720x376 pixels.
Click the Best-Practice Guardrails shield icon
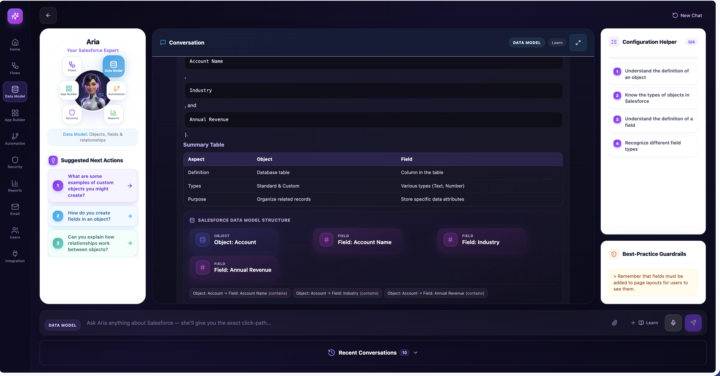click(614, 254)
